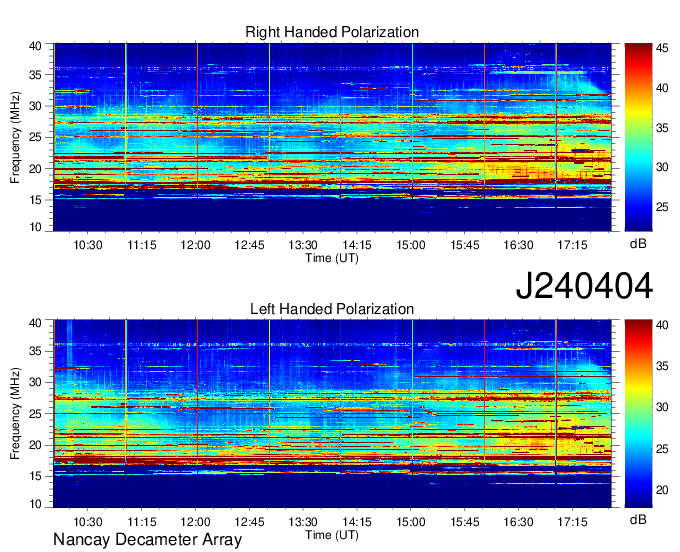Click the 25 label on Right Handed colorbar

pyautogui.click(x=662, y=207)
